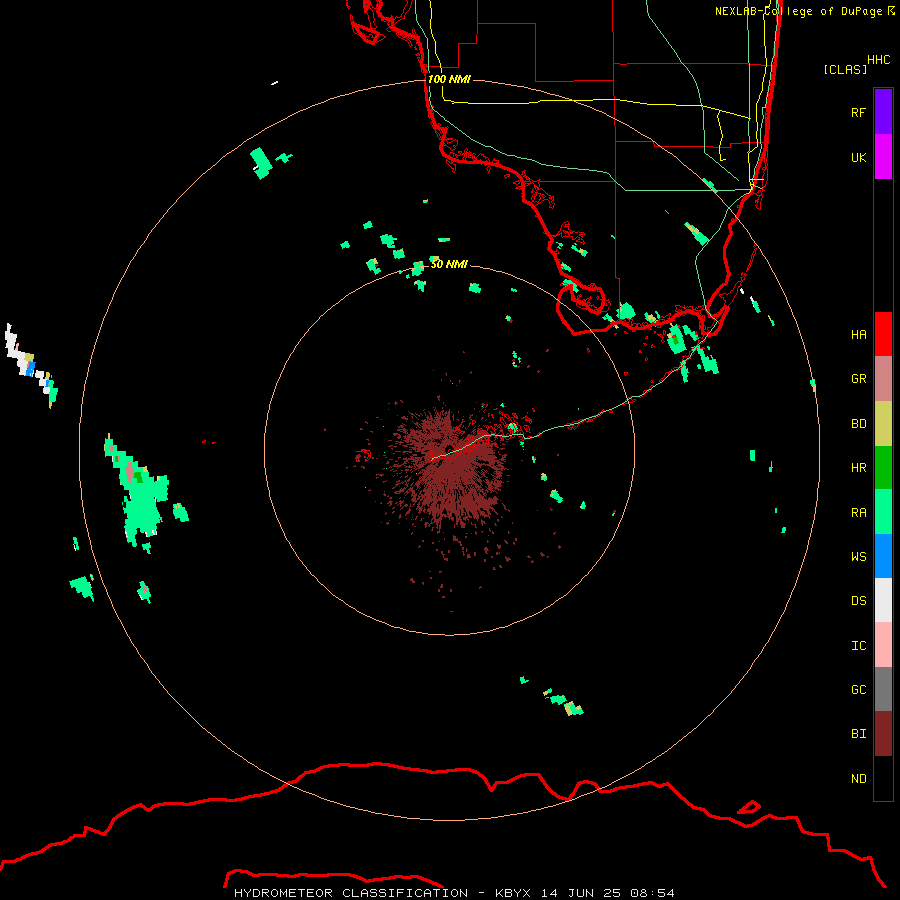
Task: Click the RF purple legend swatch
Action: [883, 112]
